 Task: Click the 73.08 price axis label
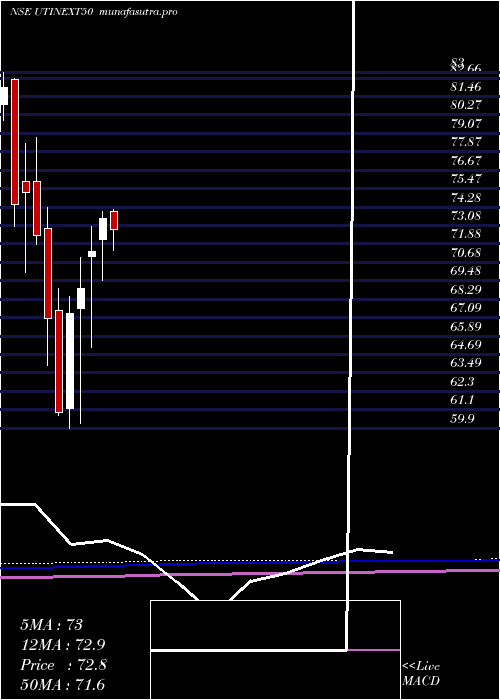point(466,216)
